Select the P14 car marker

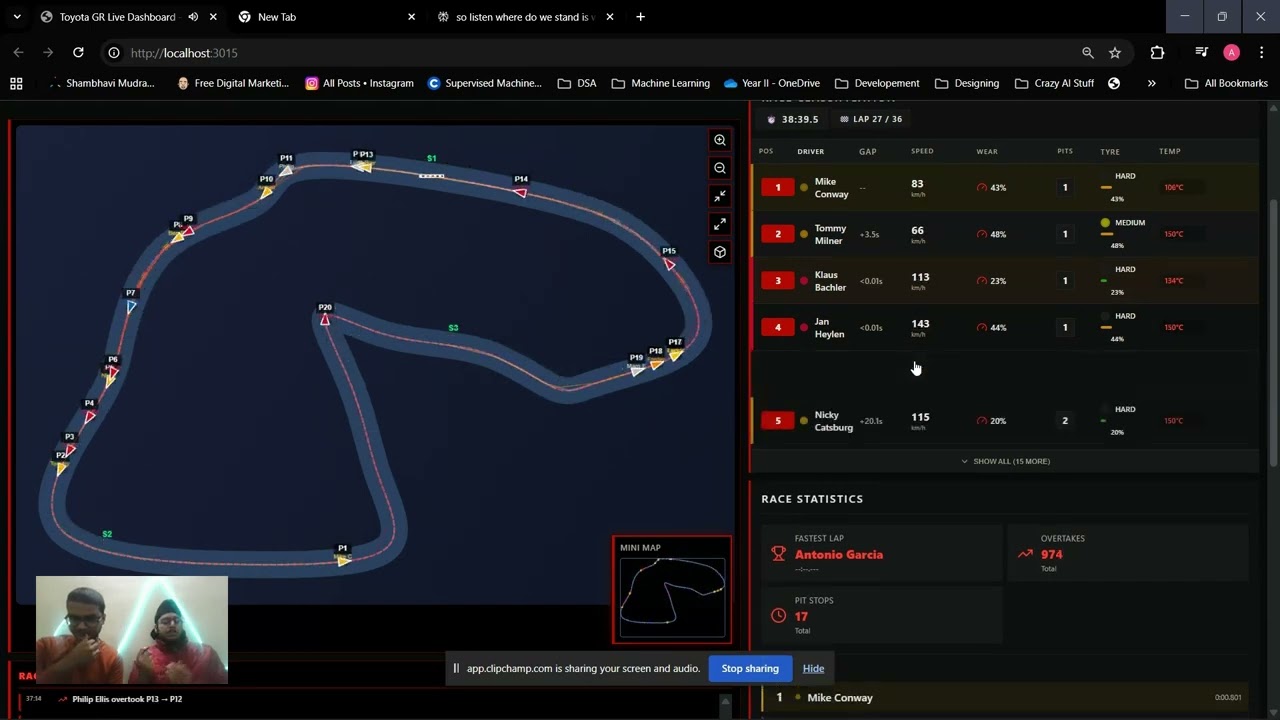point(520,191)
